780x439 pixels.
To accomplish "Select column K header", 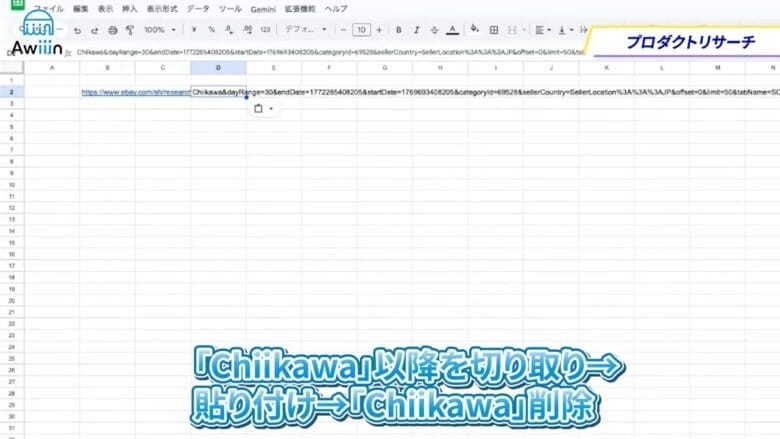I will 606,68.
